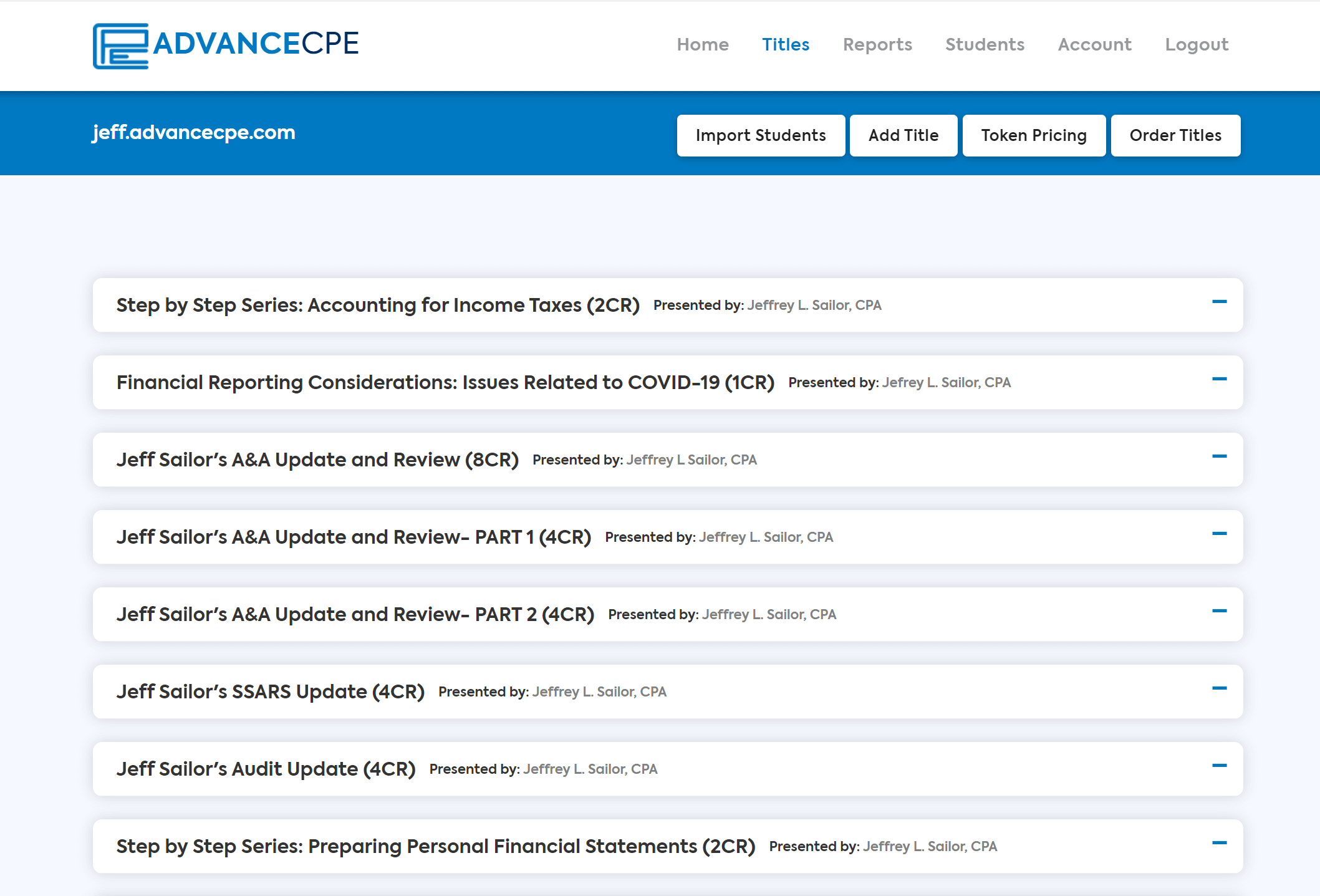Go to the Reports page
This screenshot has width=1320, height=896.
[877, 45]
